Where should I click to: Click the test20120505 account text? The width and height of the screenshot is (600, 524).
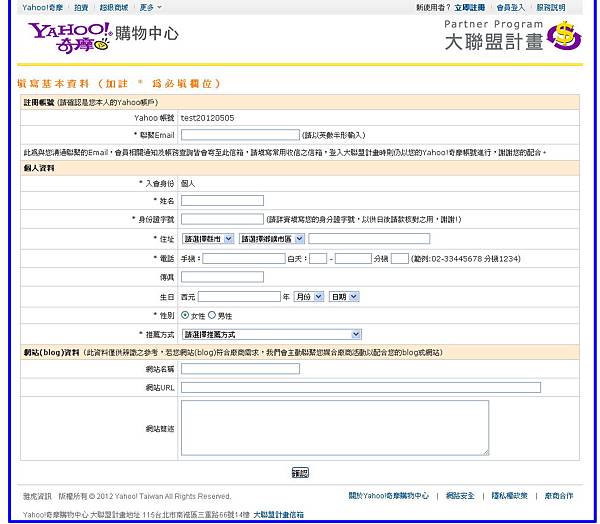coord(207,118)
